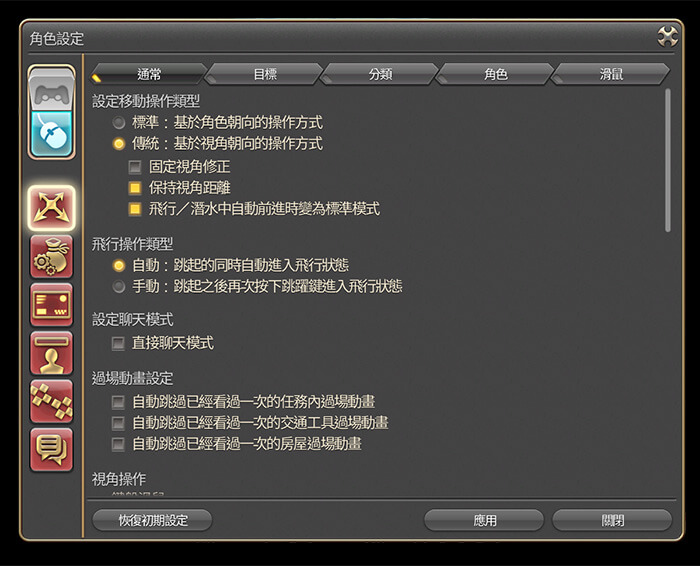Viewport: 700px width, 566px height.
Task: Select 手動 flight control radio option
Action: pyautogui.click(x=119, y=287)
